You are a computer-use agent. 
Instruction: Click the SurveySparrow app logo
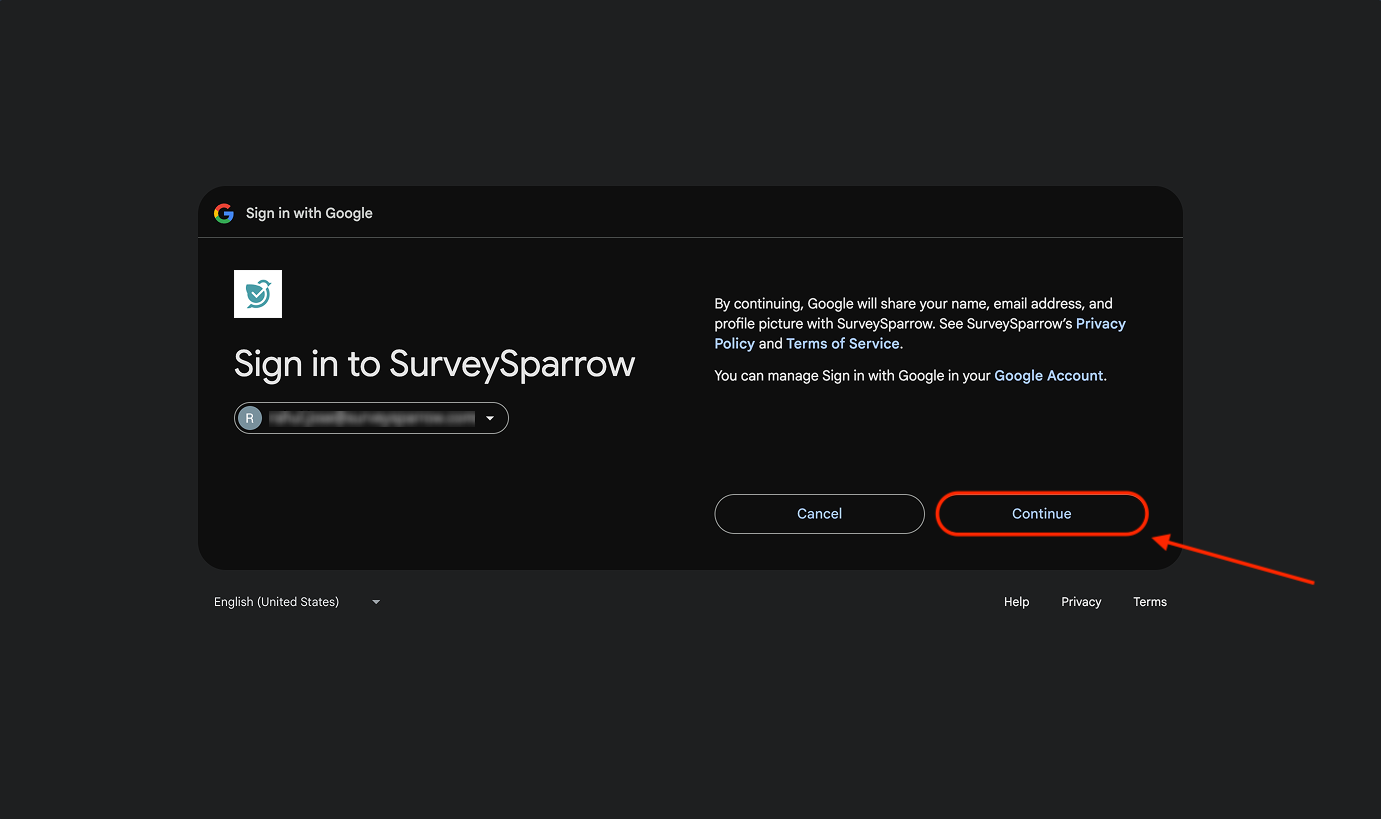258,294
